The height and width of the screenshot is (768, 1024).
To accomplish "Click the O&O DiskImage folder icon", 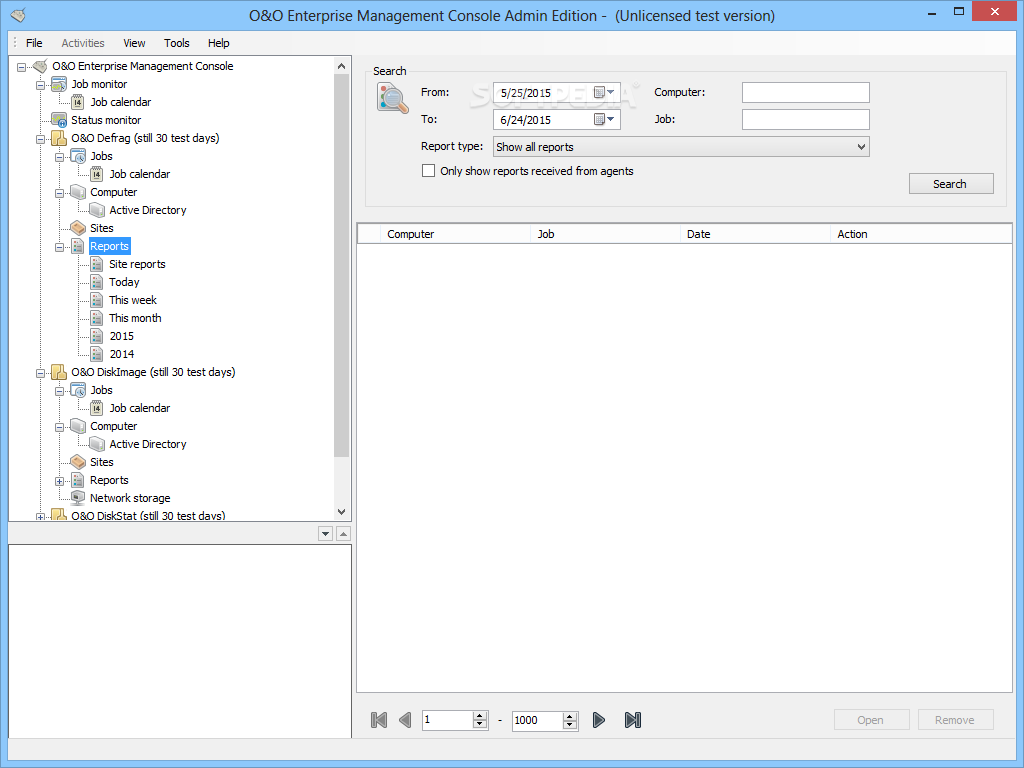I will point(59,372).
